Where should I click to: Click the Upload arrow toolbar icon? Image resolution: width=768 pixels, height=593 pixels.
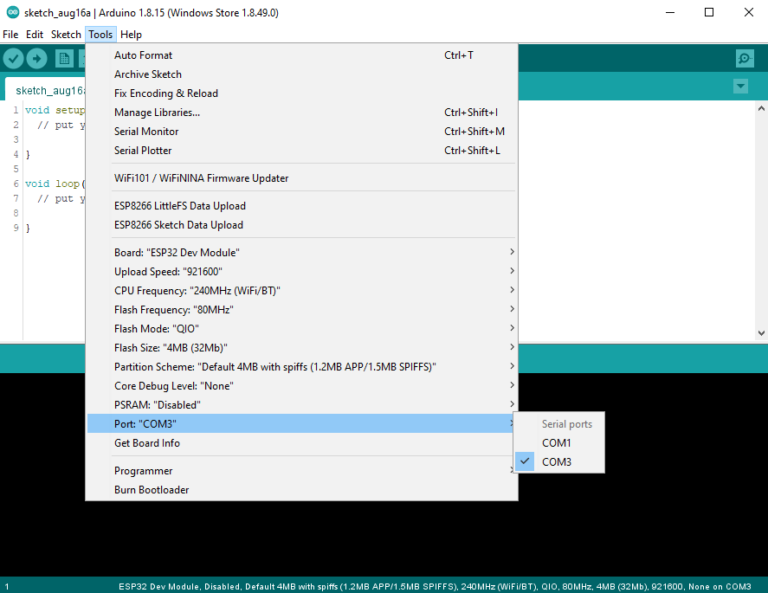[37, 59]
